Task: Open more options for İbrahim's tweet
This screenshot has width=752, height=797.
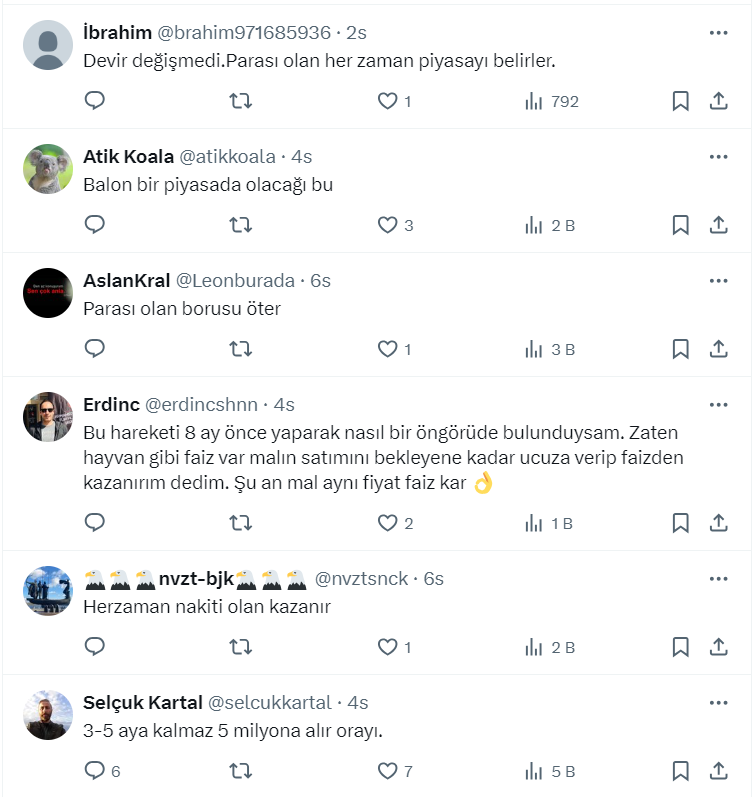Action: (x=718, y=33)
